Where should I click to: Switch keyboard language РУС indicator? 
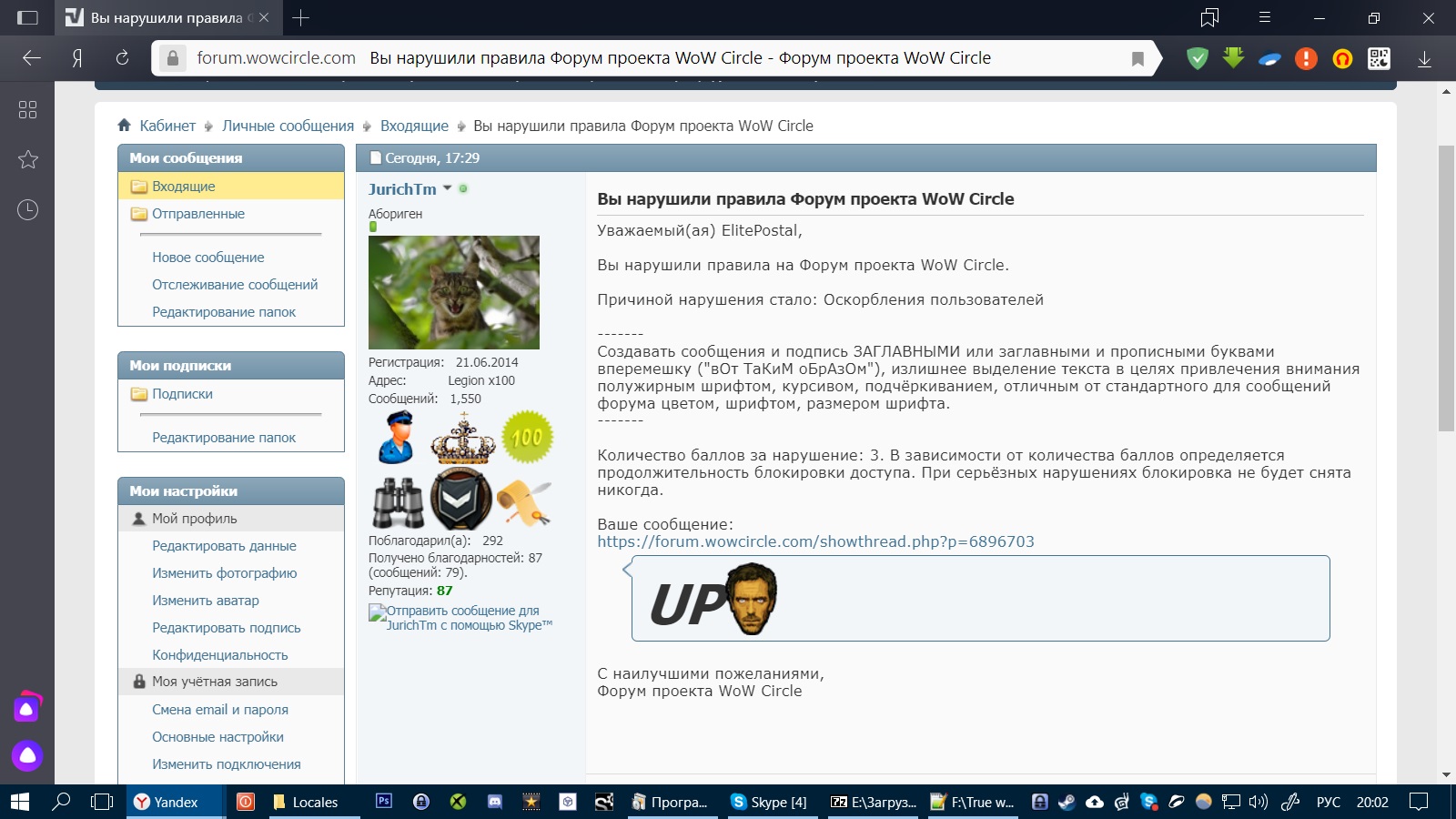click(1328, 802)
